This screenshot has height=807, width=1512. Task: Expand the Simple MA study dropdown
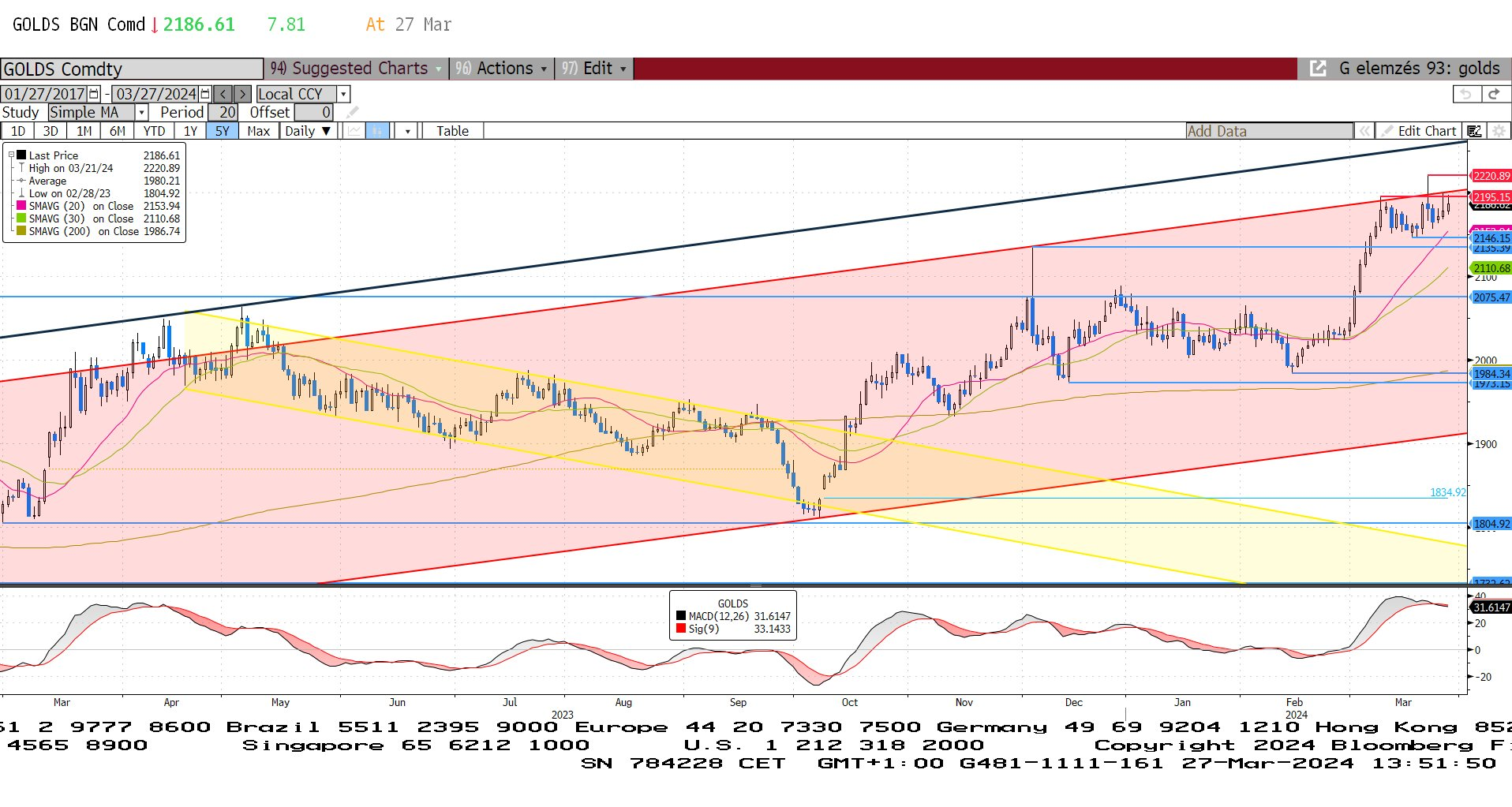(142, 113)
